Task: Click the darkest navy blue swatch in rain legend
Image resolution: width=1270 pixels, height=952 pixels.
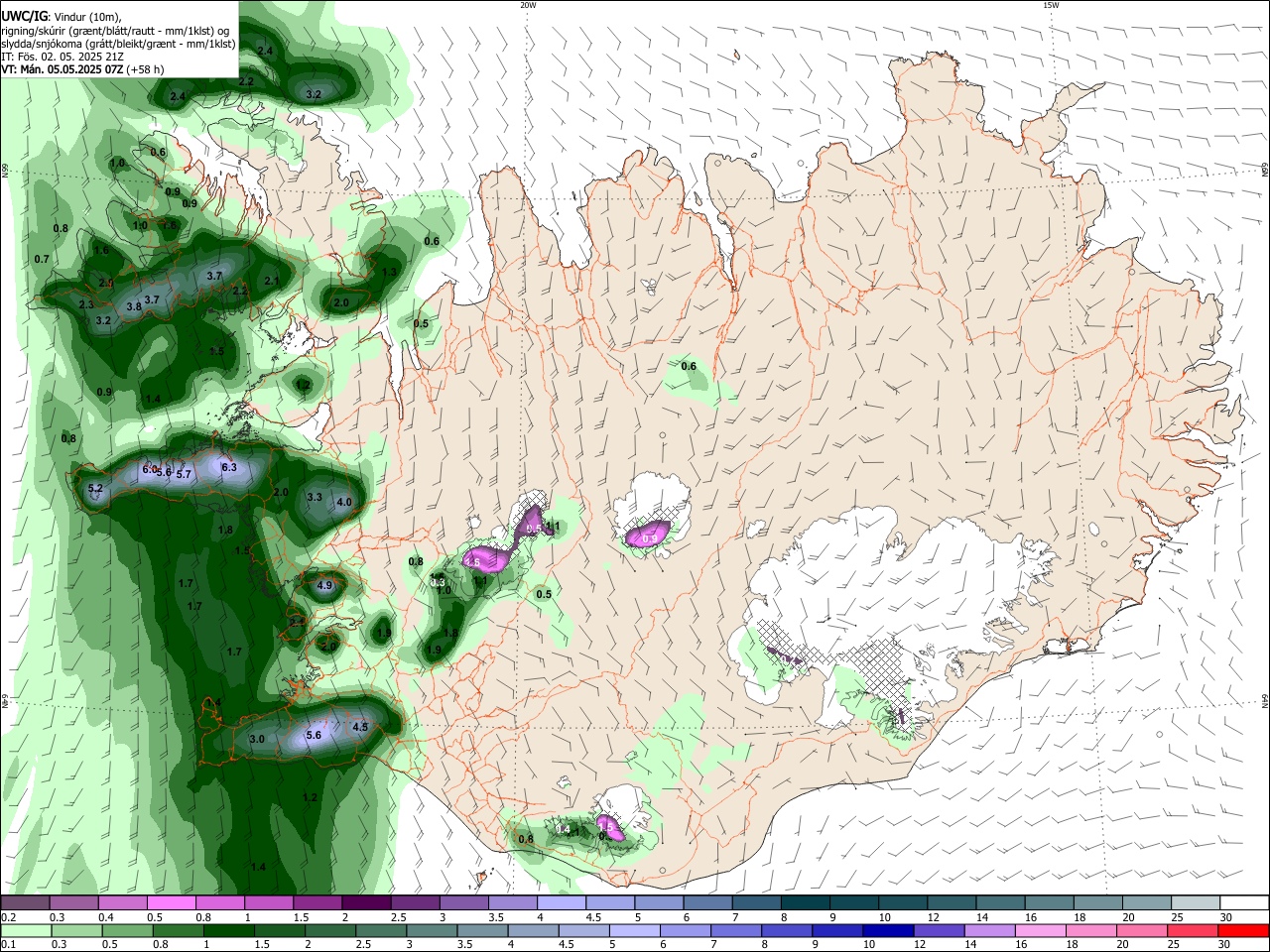Action: click(x=887, y=930)
